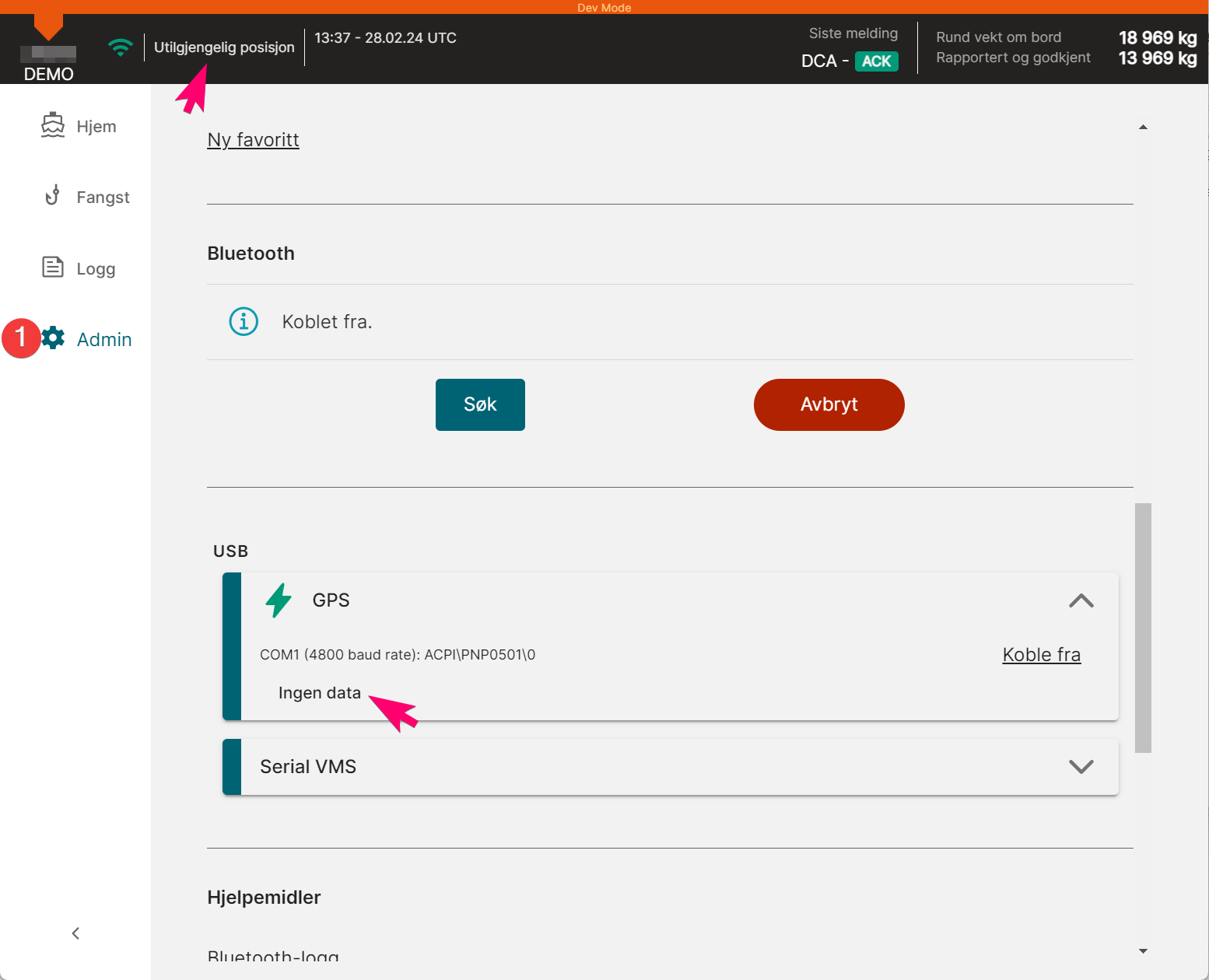1209x980 pixels.
Task: Click the orange DEMO marker icon
Action: coord(48,27)
